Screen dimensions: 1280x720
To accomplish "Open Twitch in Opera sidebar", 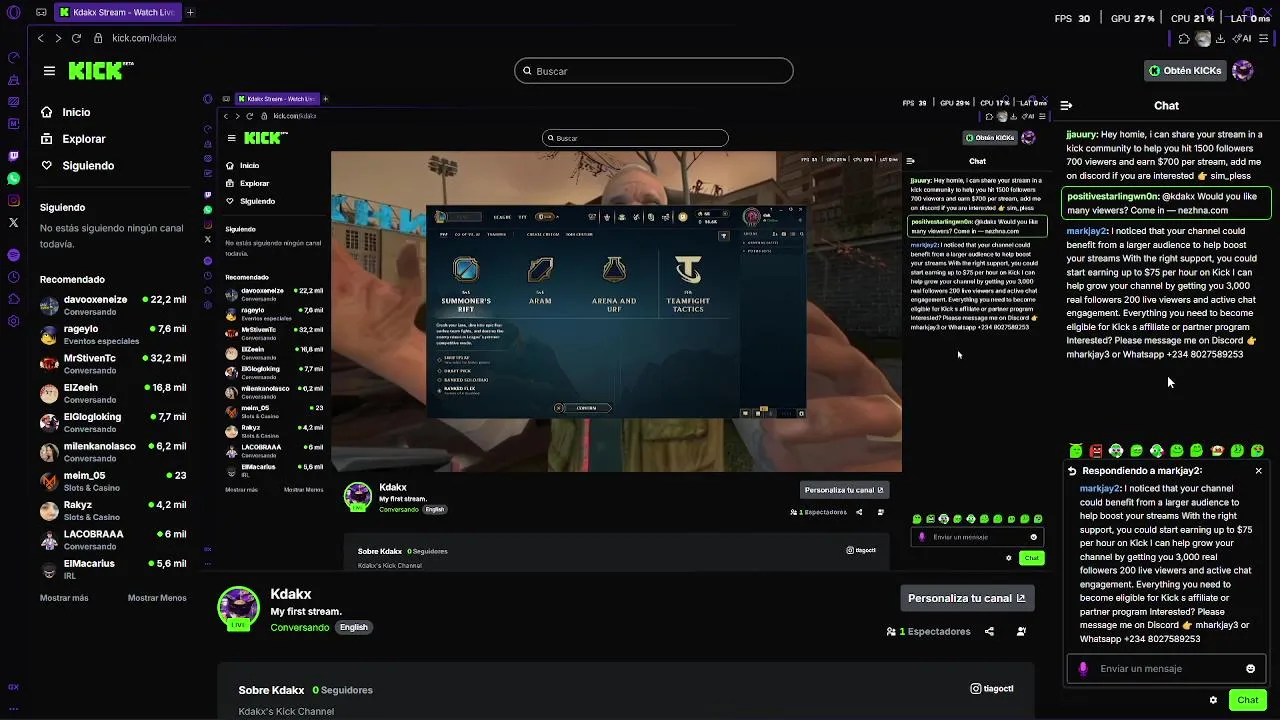I will click(x=13, y=156).
